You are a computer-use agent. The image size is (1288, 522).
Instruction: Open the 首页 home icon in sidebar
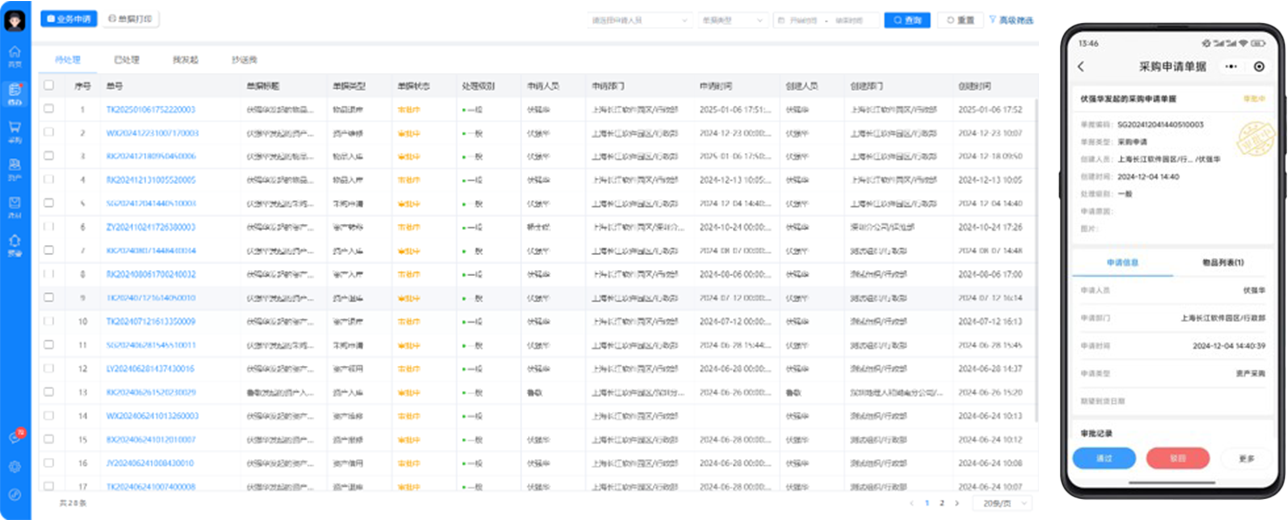click(x=15, y=54)
